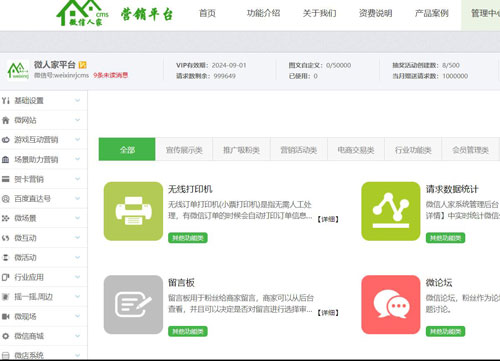Click the icon beside 摇一摇周边

pos(6,297)
